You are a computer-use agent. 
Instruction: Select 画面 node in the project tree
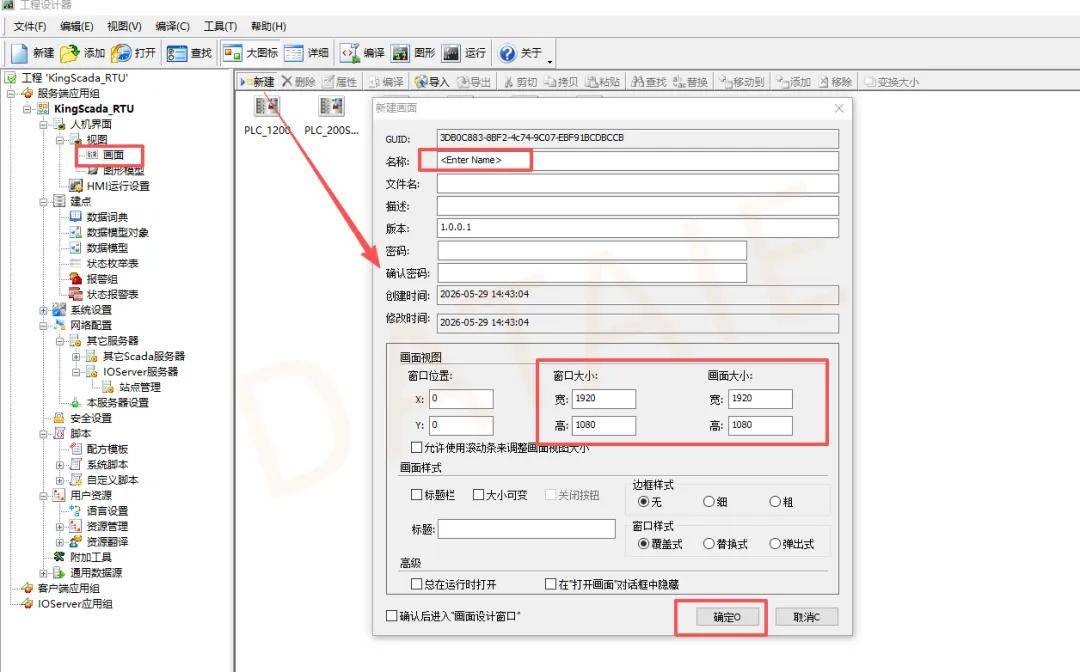pyautogui.click(x=113, y=155)
